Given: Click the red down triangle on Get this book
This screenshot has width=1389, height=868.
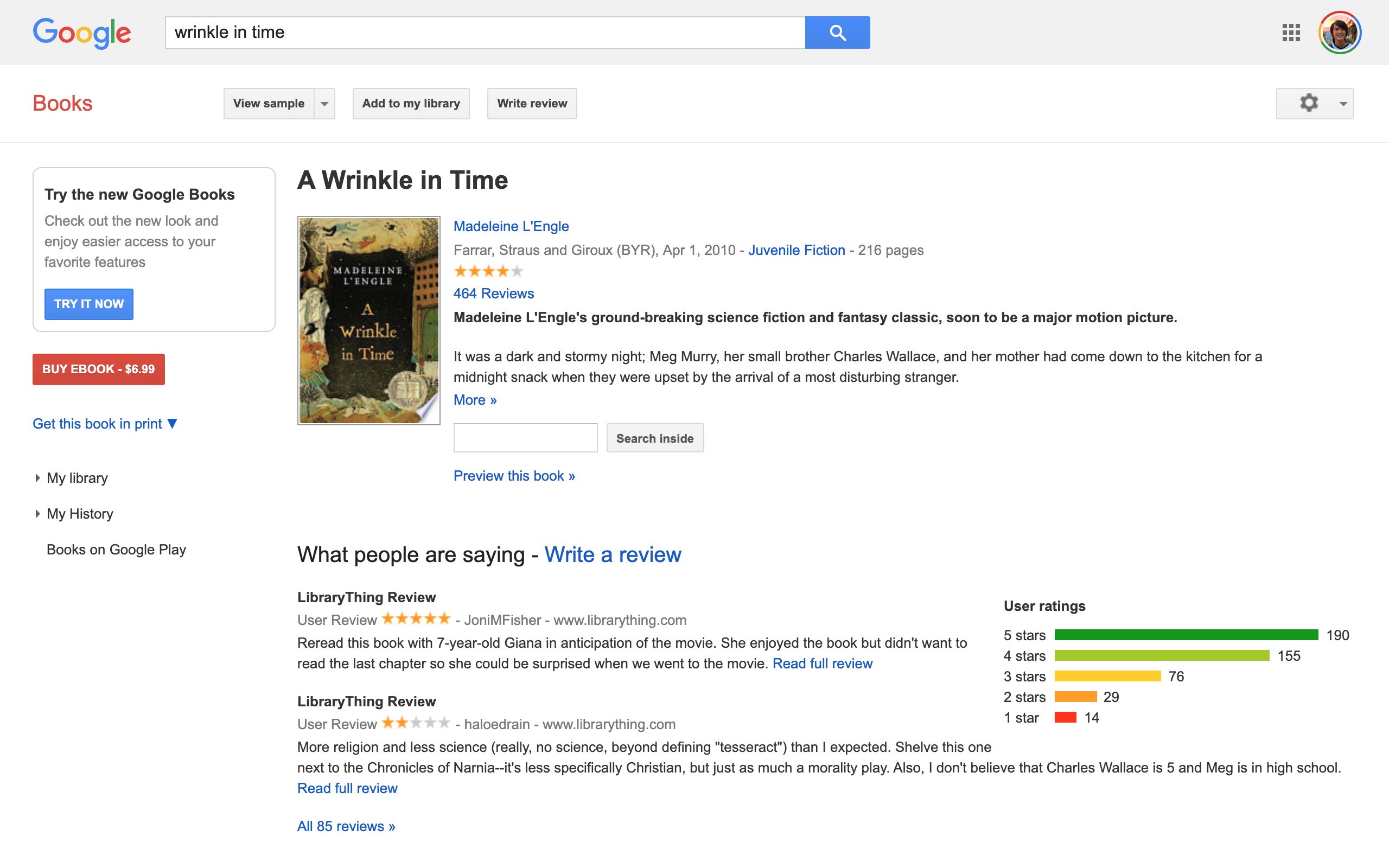Looking at the screenshot, I should pos(173,424).
